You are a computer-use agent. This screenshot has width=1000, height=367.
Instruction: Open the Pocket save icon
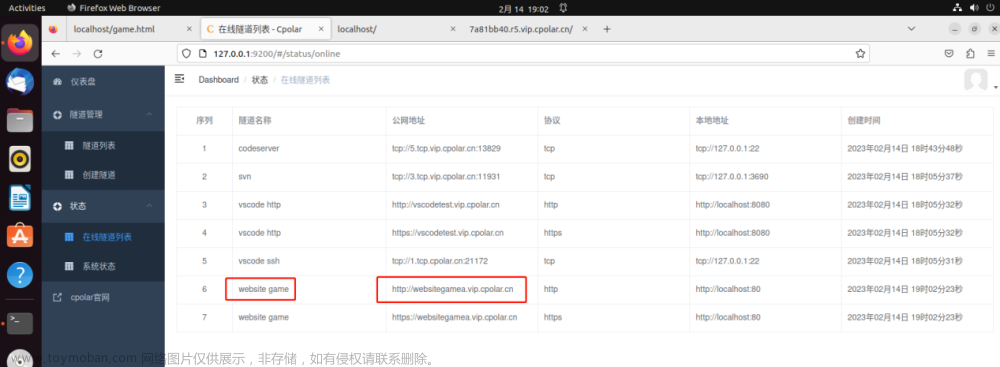(949, 54)
